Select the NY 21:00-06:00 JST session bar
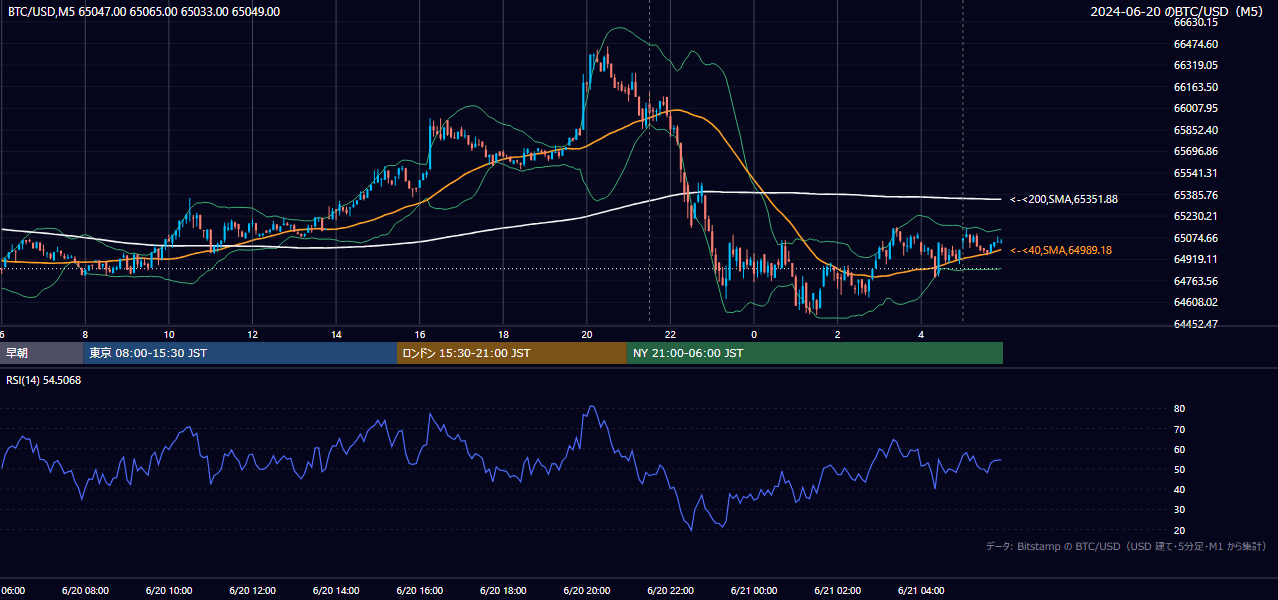The height and width of the screenshot is (600, 1278). 815,353
